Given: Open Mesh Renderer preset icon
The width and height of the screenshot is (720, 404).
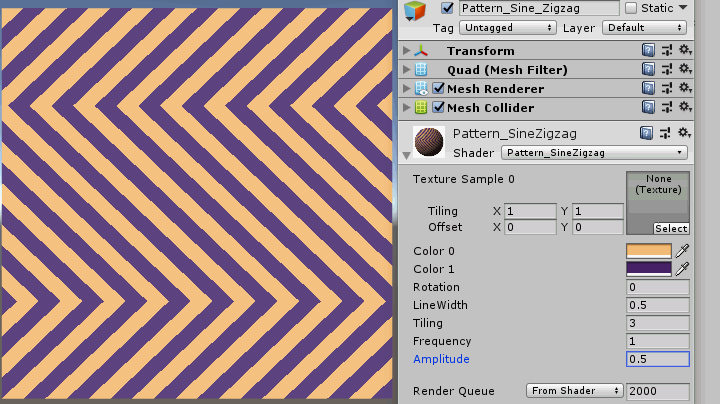Looking at the screenshot, I should pos(667,88).
